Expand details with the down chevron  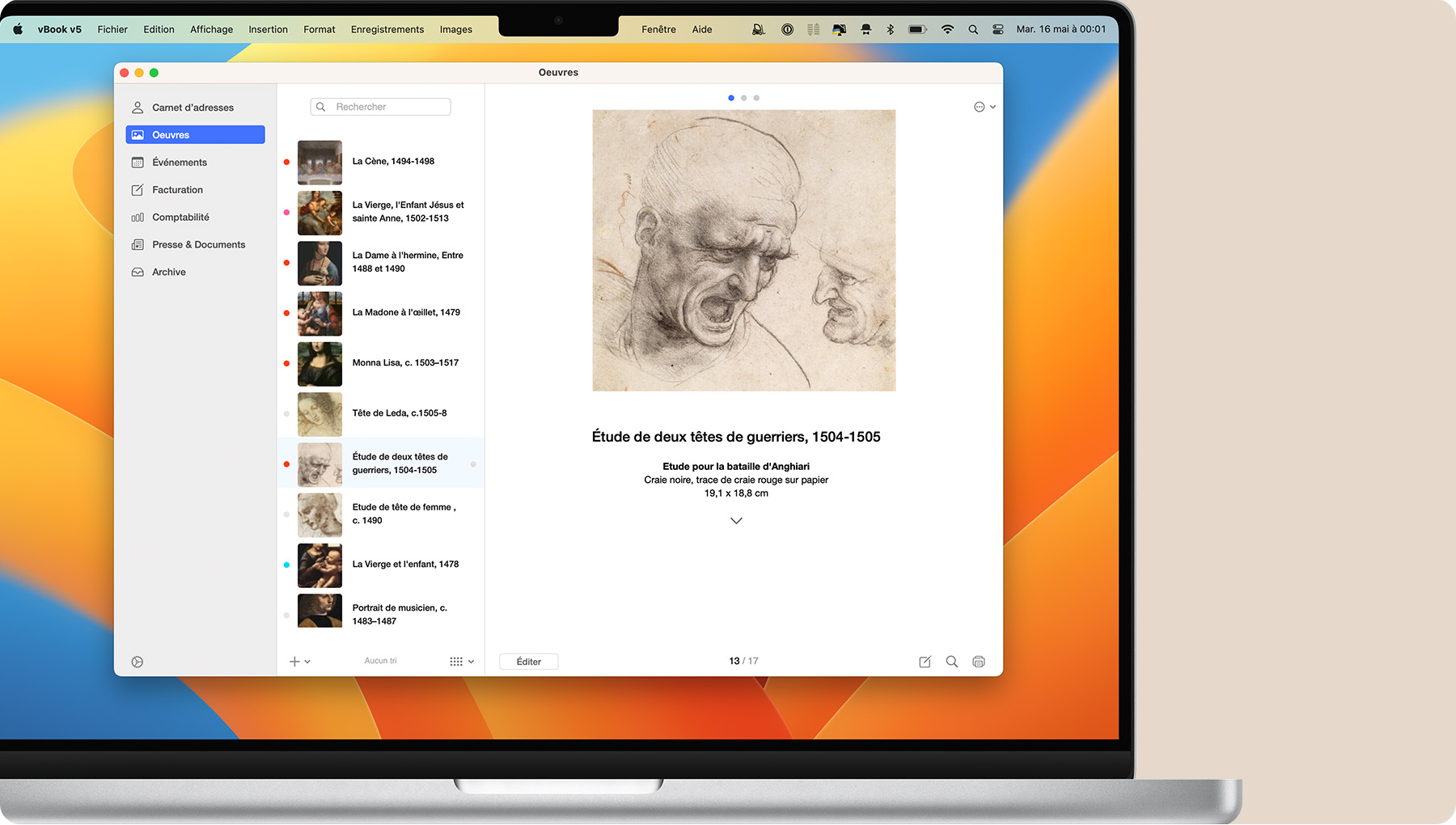[736, 521]
